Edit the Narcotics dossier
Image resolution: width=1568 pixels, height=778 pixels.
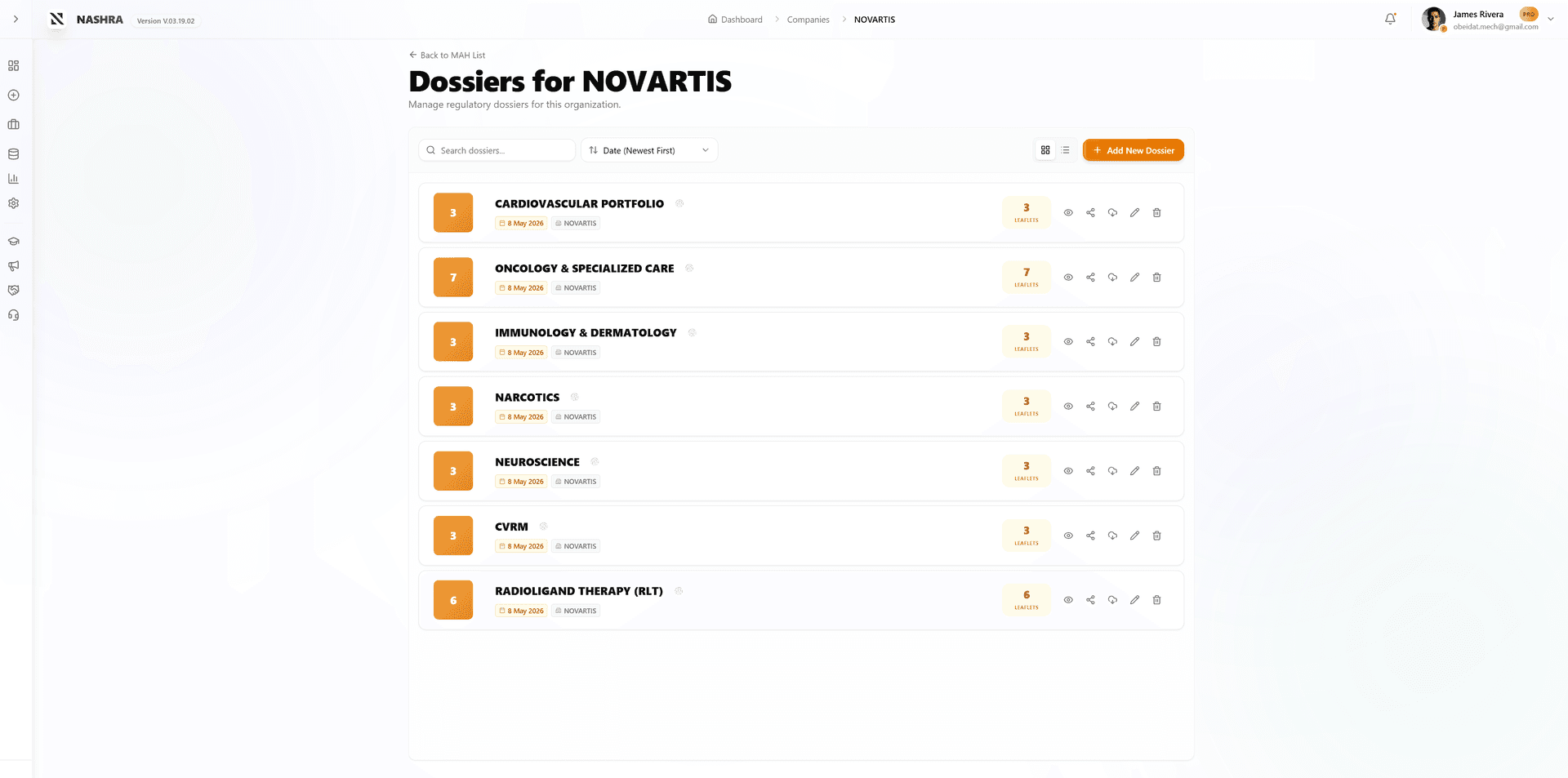pos(1134,406)
